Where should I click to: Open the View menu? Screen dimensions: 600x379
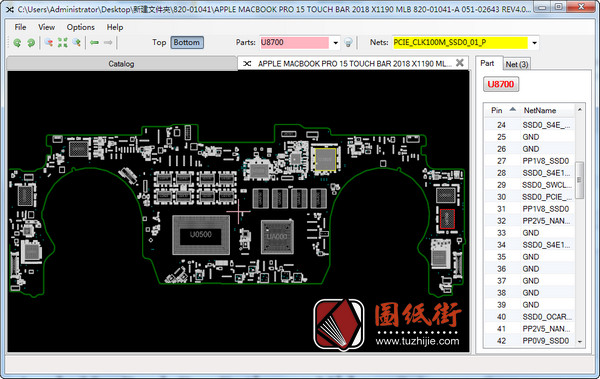click(46, 27)
